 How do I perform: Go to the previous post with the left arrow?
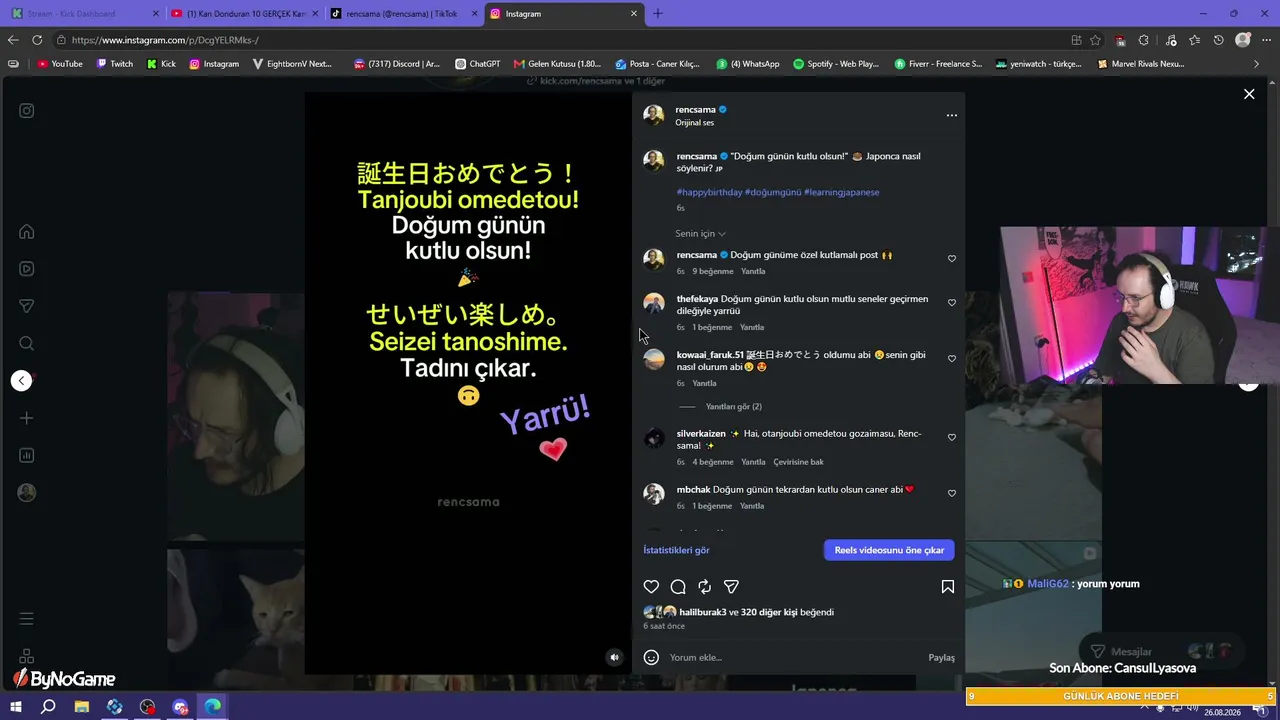pos(21,380)
